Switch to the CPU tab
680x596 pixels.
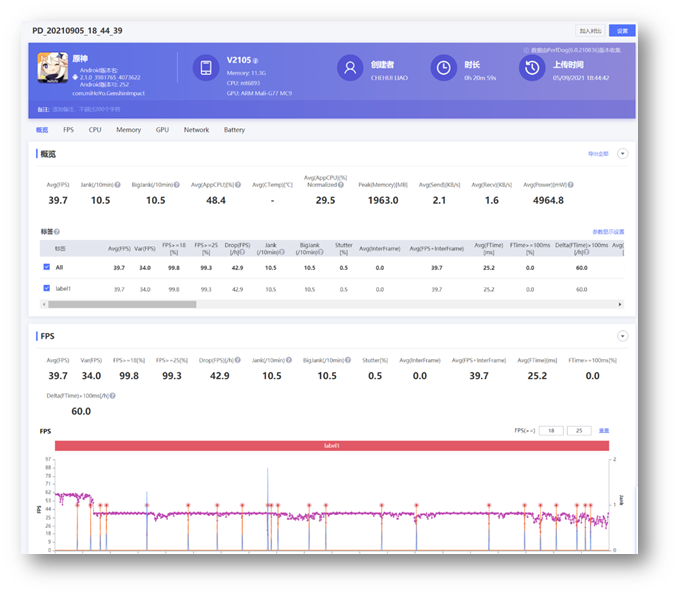point(95,130)
